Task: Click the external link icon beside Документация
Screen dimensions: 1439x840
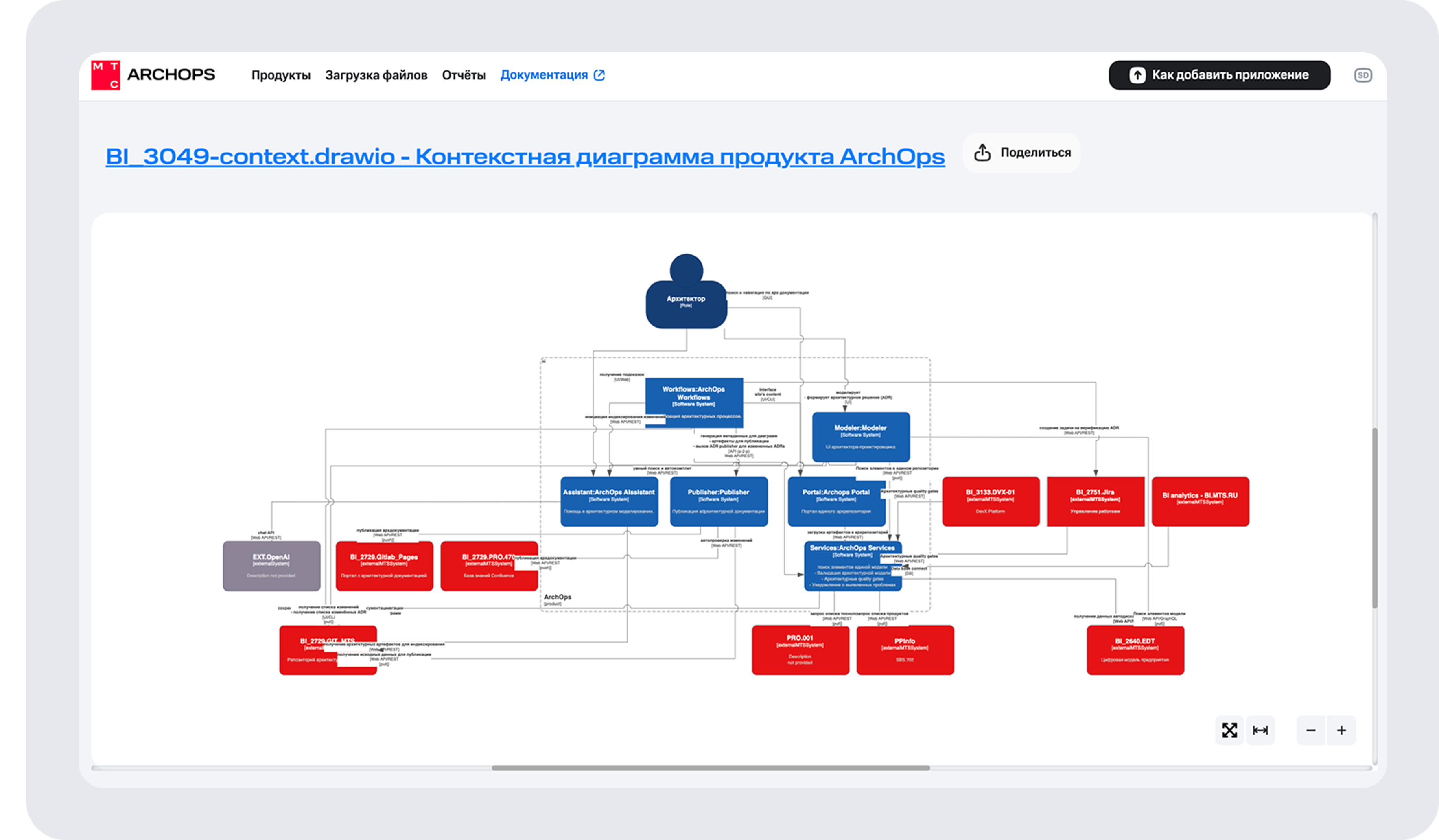Action: (x=599, y=75)
